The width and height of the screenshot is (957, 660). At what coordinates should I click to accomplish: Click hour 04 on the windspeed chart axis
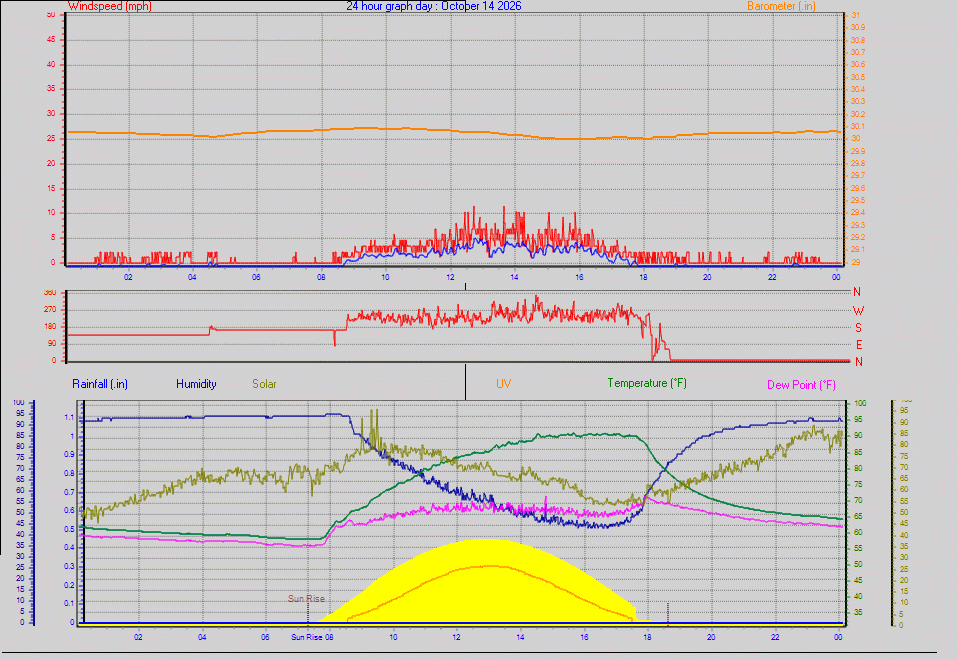click(x=192, y=277)
